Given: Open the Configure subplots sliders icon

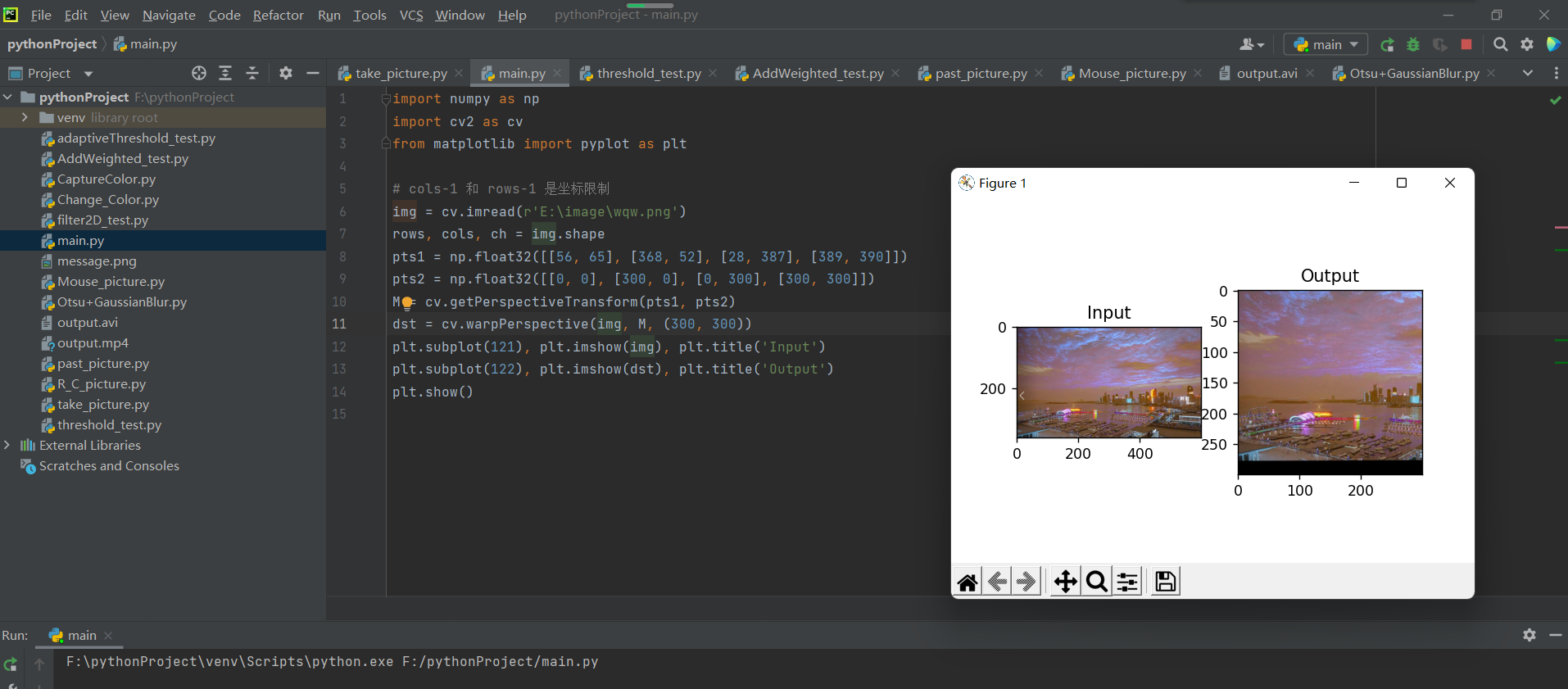Looking at the screenshot, I should (x=1127, y=582).
